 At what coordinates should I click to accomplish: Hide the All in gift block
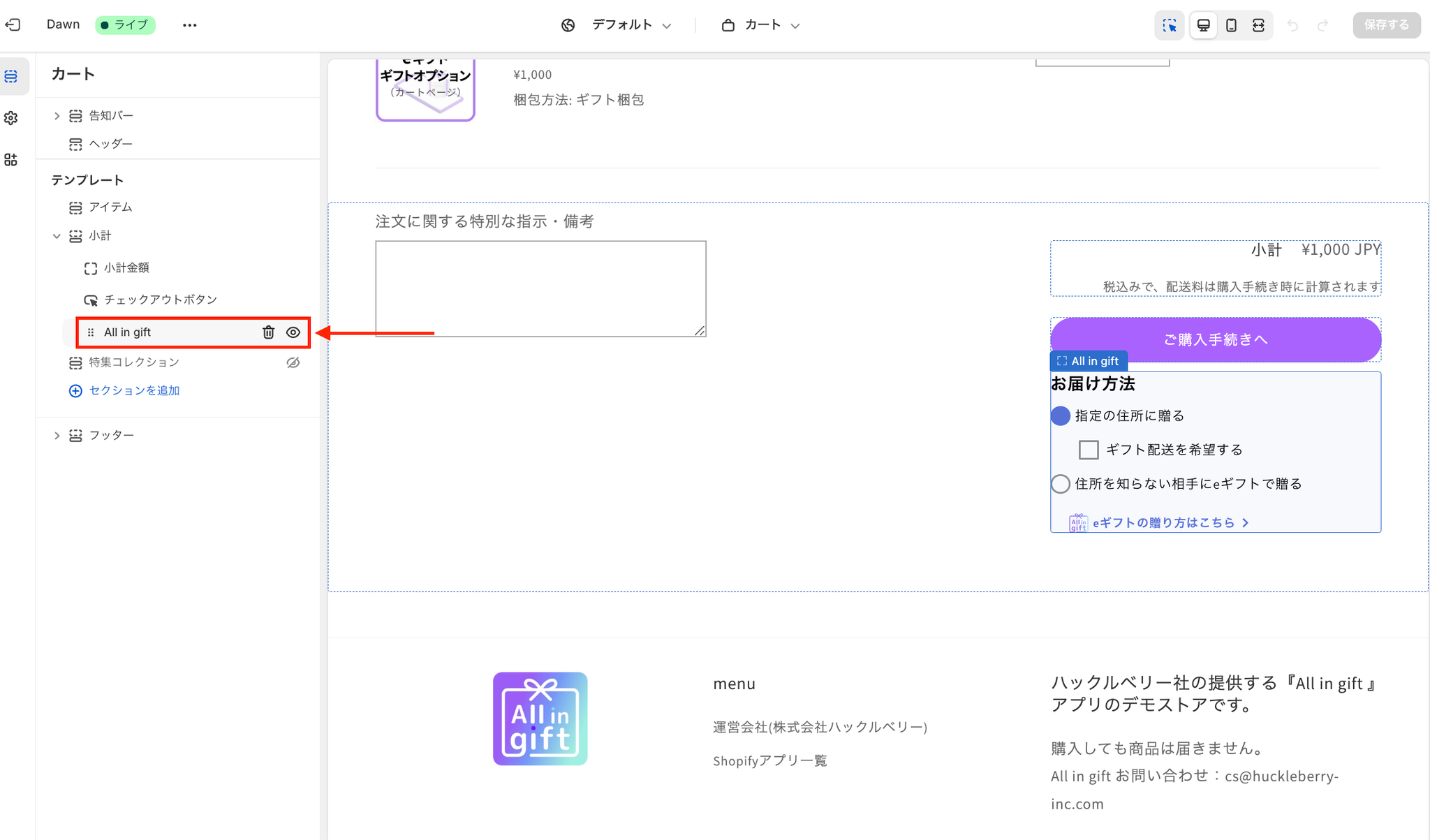click(293, 332)
